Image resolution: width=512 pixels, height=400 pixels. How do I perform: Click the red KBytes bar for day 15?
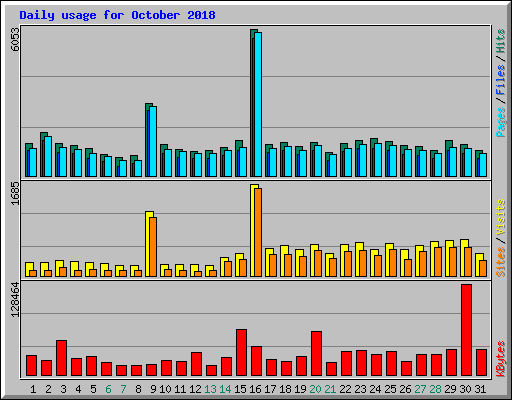[x=241, y=353]
